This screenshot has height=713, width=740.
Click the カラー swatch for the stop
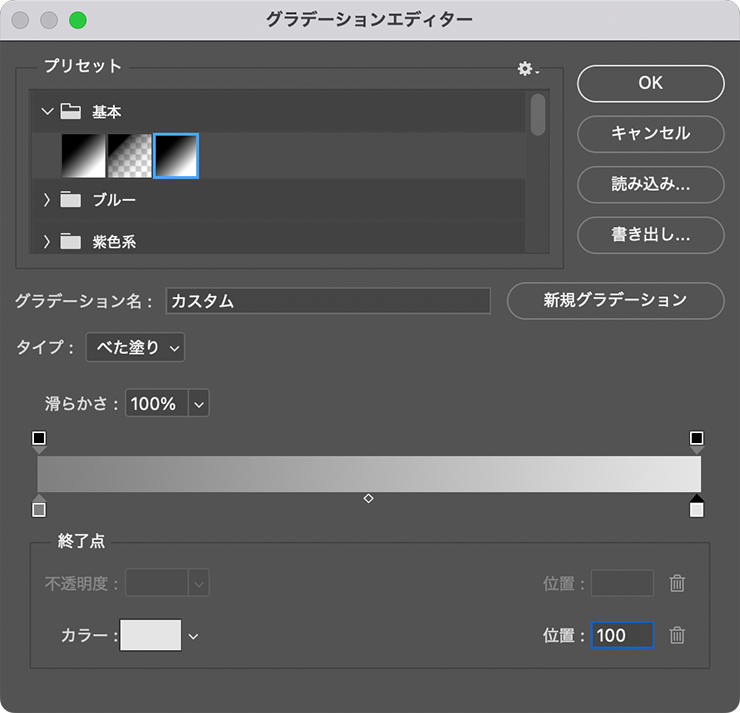click(x=151, y=635)
